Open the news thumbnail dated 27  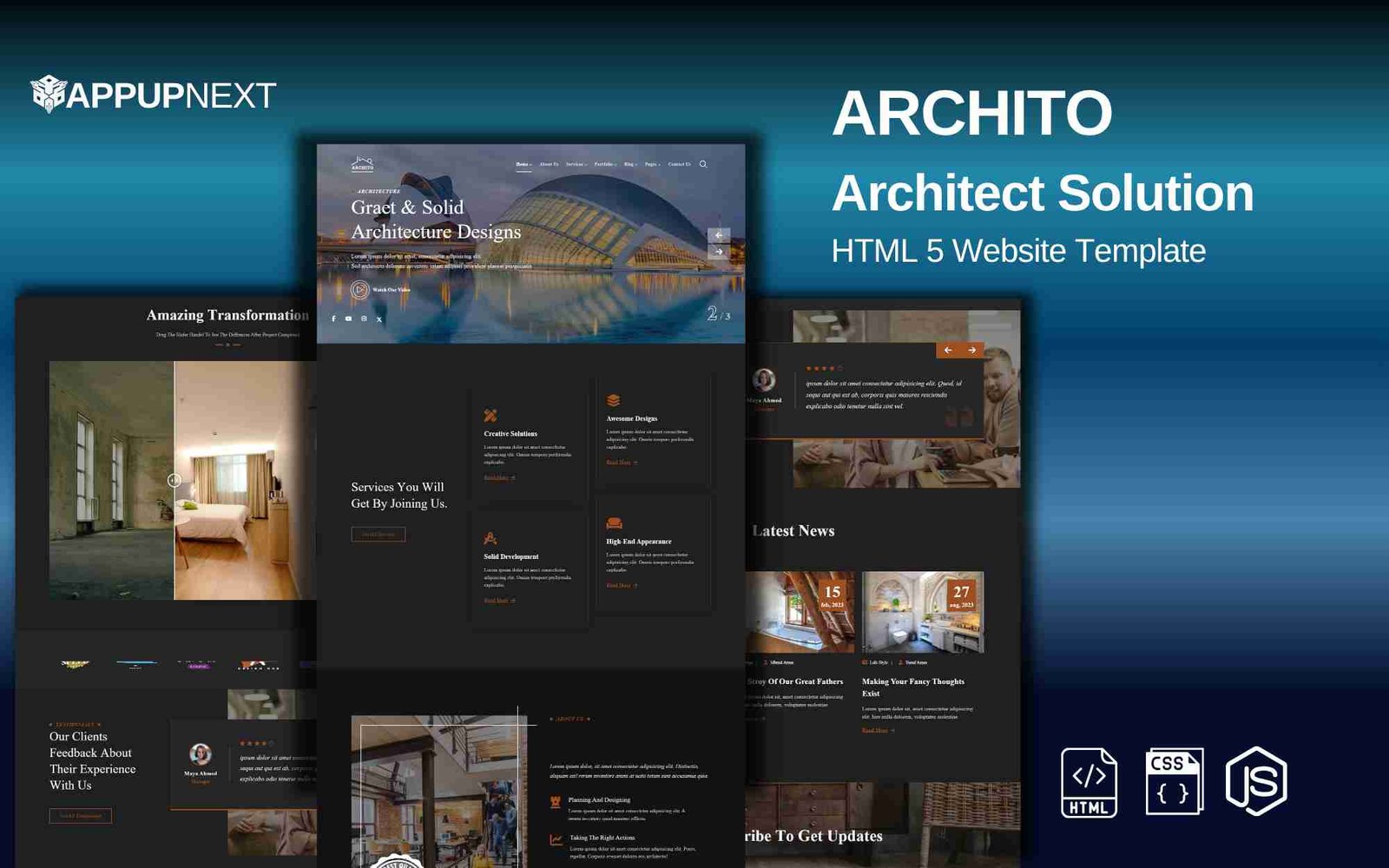(923, 612)
